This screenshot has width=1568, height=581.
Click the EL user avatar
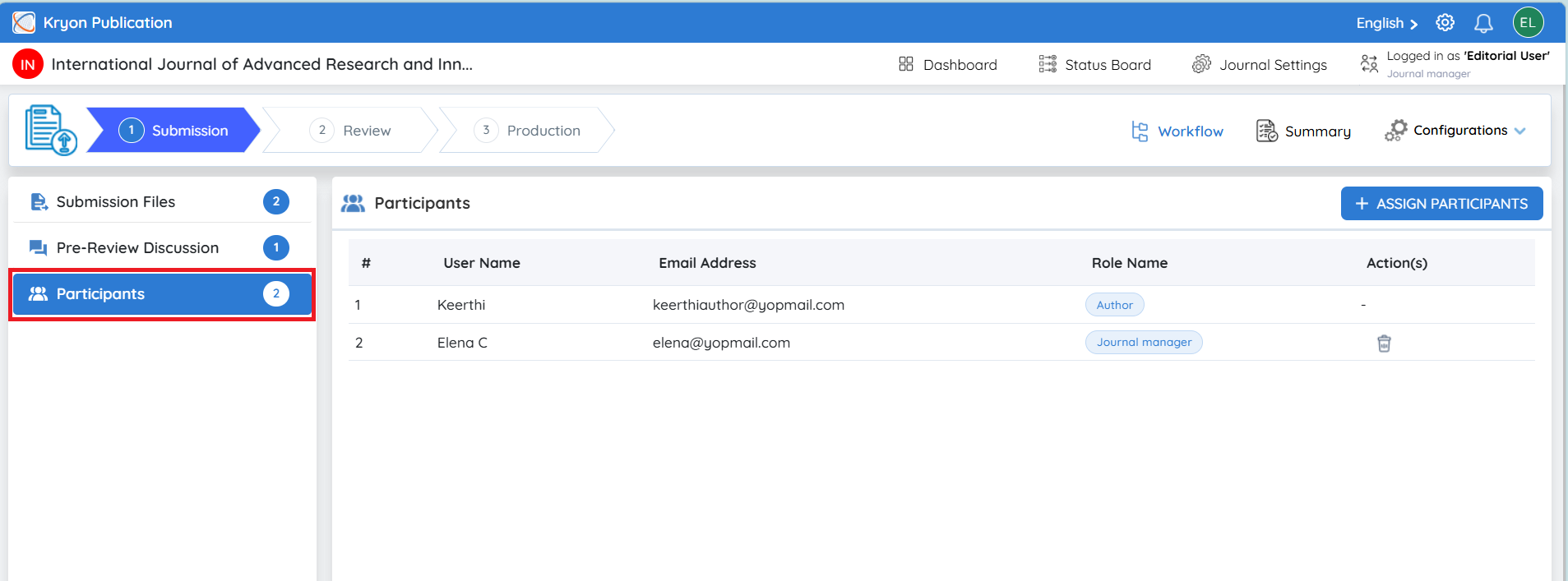click(1528, 22)
